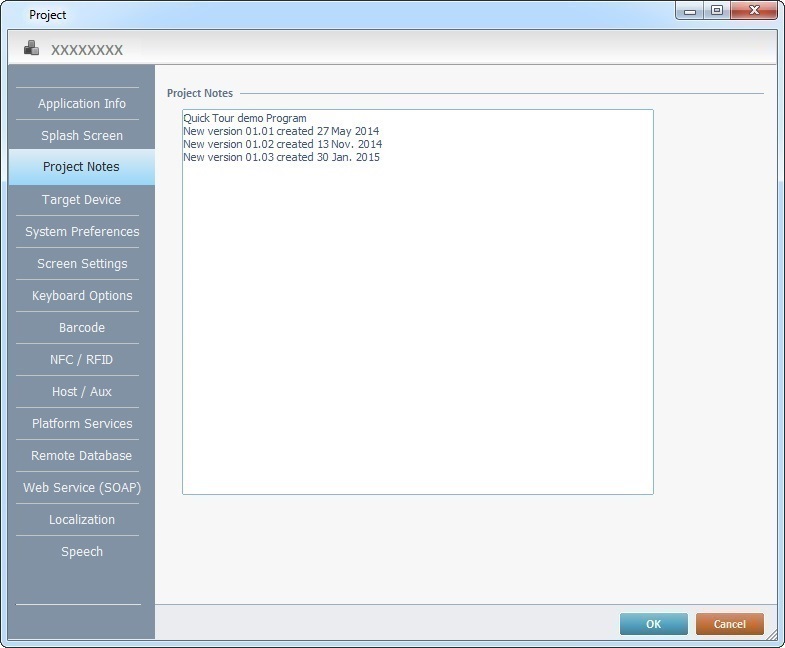Viewport: 785px width, 648px height.
Task: Select the Speech tab
Action: pos(82,552)
